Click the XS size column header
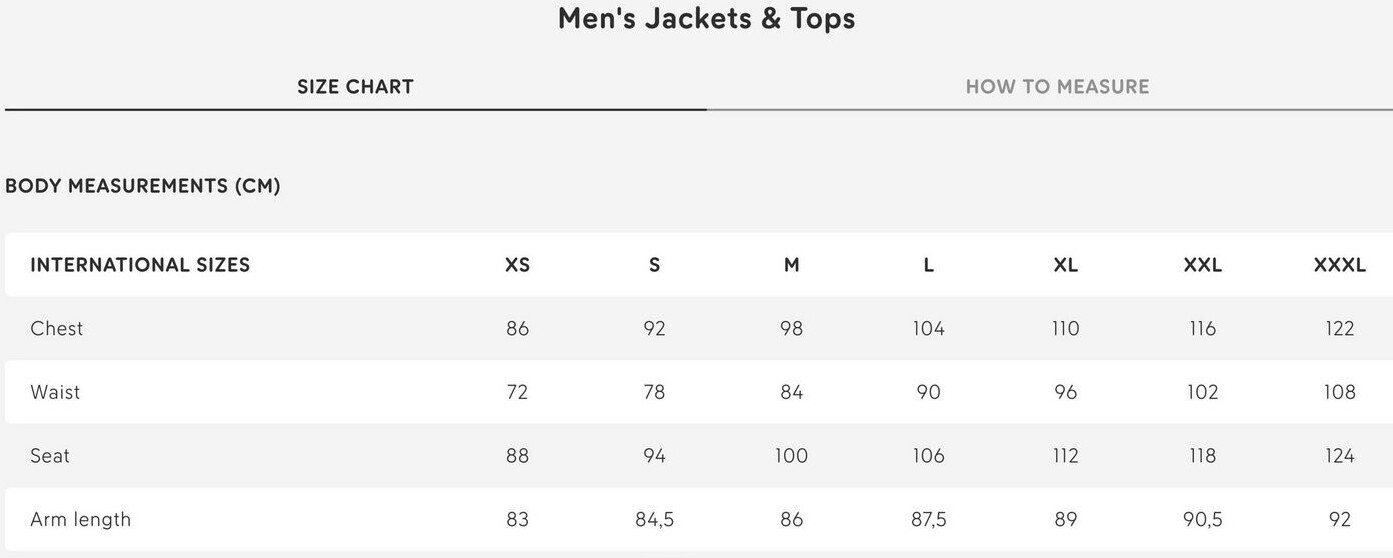This screenshot has height=558, width=1393. point(517,265)
